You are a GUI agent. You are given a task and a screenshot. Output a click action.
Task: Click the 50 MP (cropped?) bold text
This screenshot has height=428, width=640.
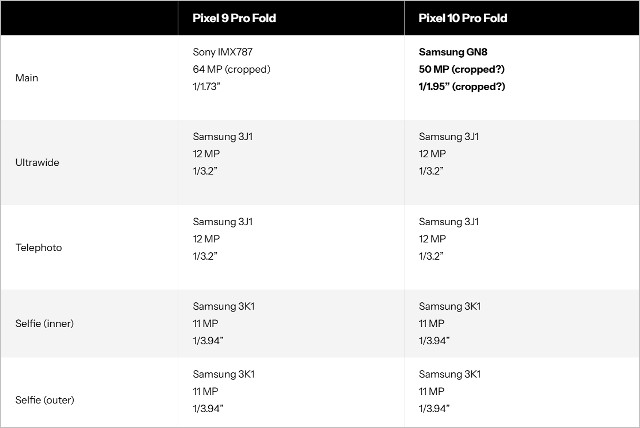[x=462, y=69]
